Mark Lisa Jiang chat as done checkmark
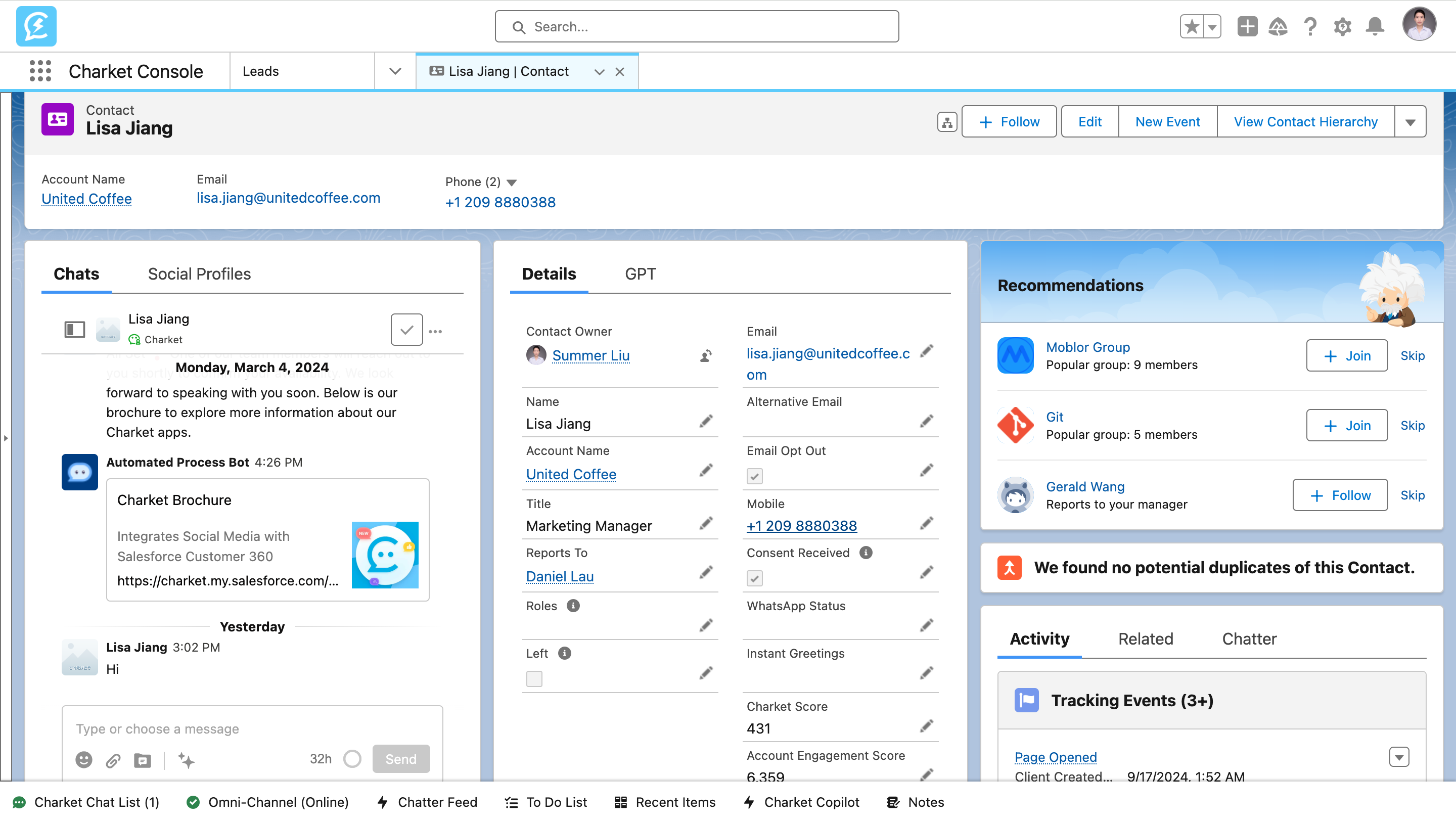 pos(407,330)
